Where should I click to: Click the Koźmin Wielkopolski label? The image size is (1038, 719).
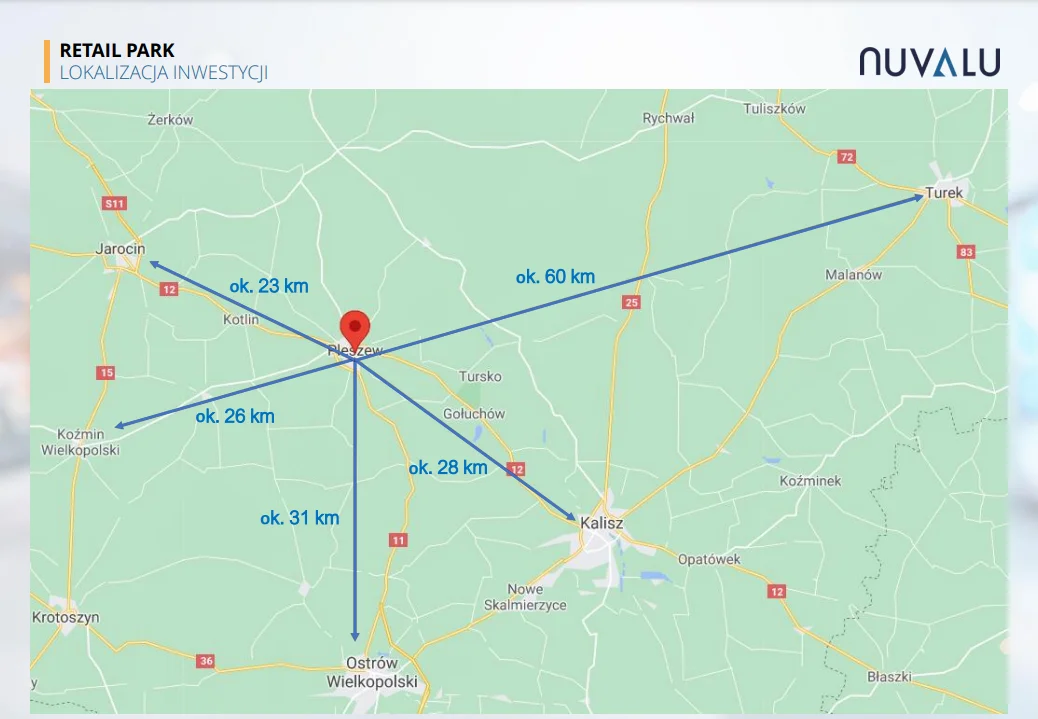tap(80, 442)
